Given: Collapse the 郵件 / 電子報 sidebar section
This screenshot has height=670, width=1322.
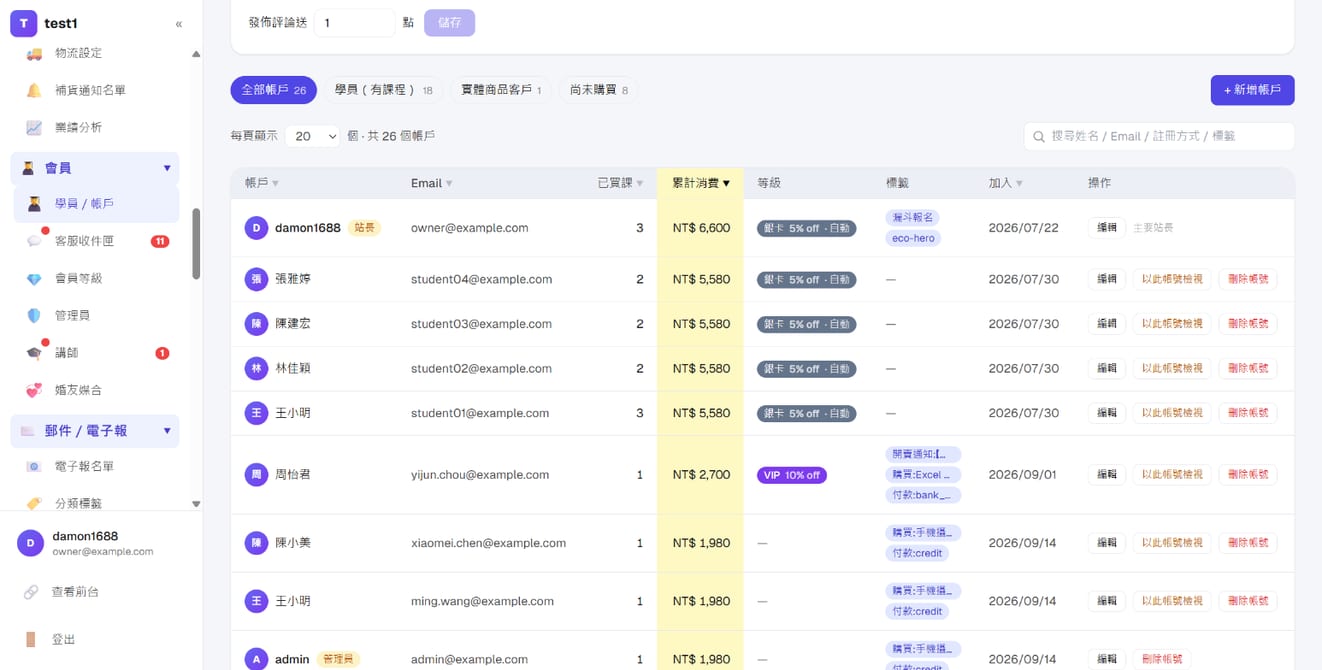Looking at the screenshot, I should 167,431.
